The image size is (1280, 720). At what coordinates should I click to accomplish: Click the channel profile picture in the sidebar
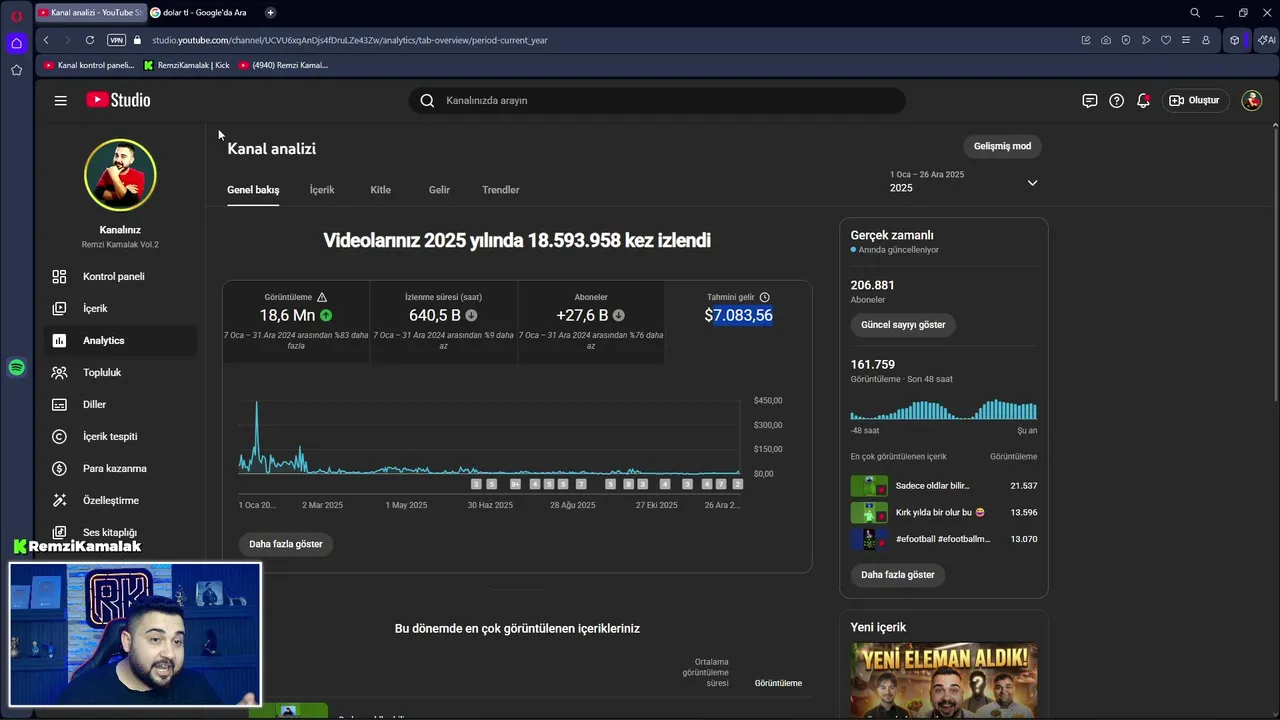(120, 175)
